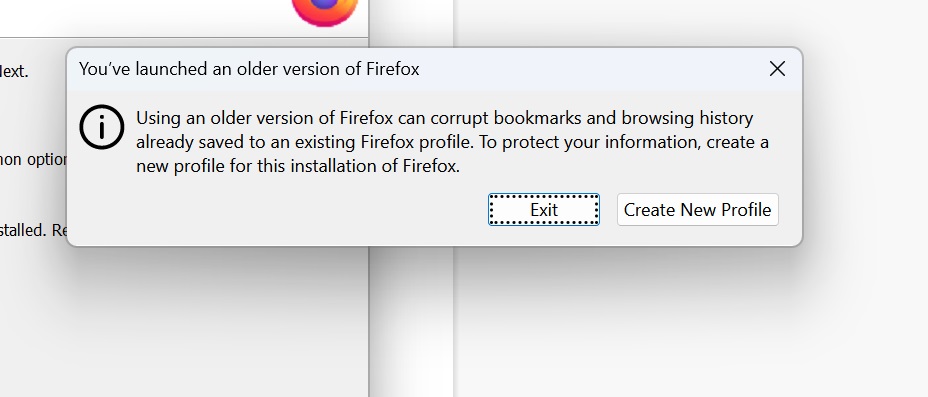This screenshot has width=928, height=397.
Task: Click the word 'Firefox' in the dialog title
Action: tap(392, 69)
